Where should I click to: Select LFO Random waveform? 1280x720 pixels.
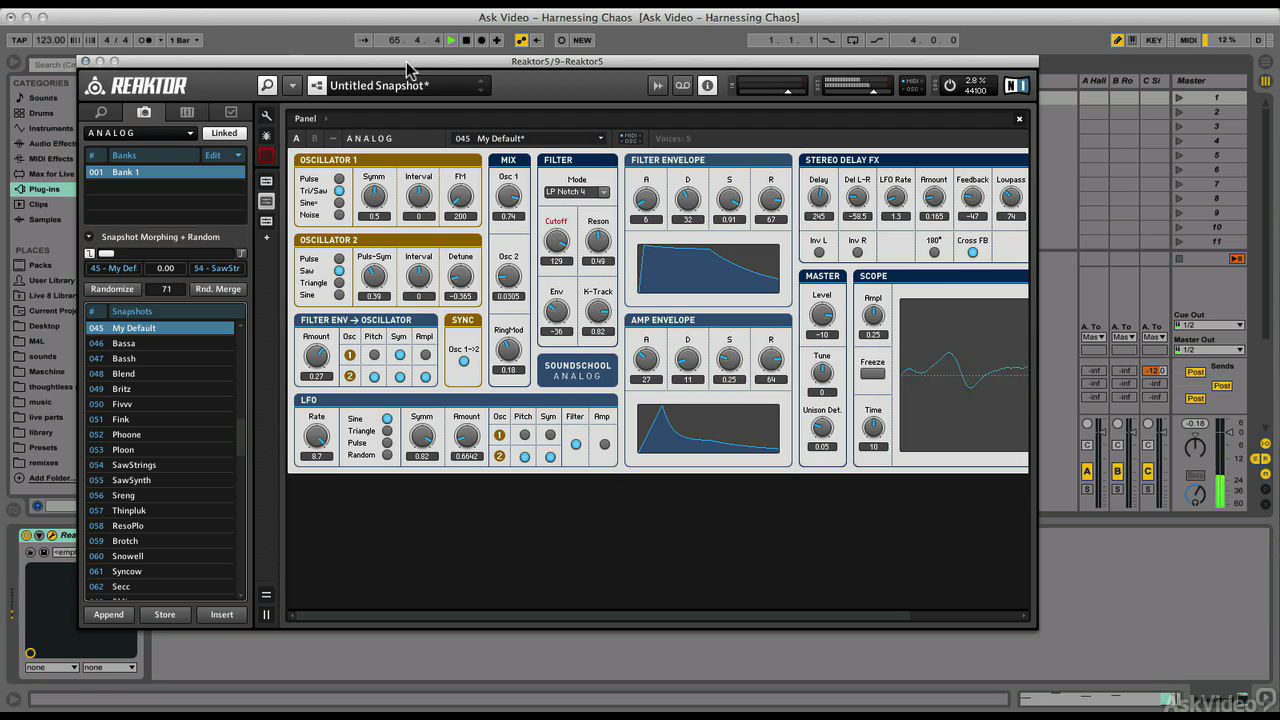(x=387, y=455)
